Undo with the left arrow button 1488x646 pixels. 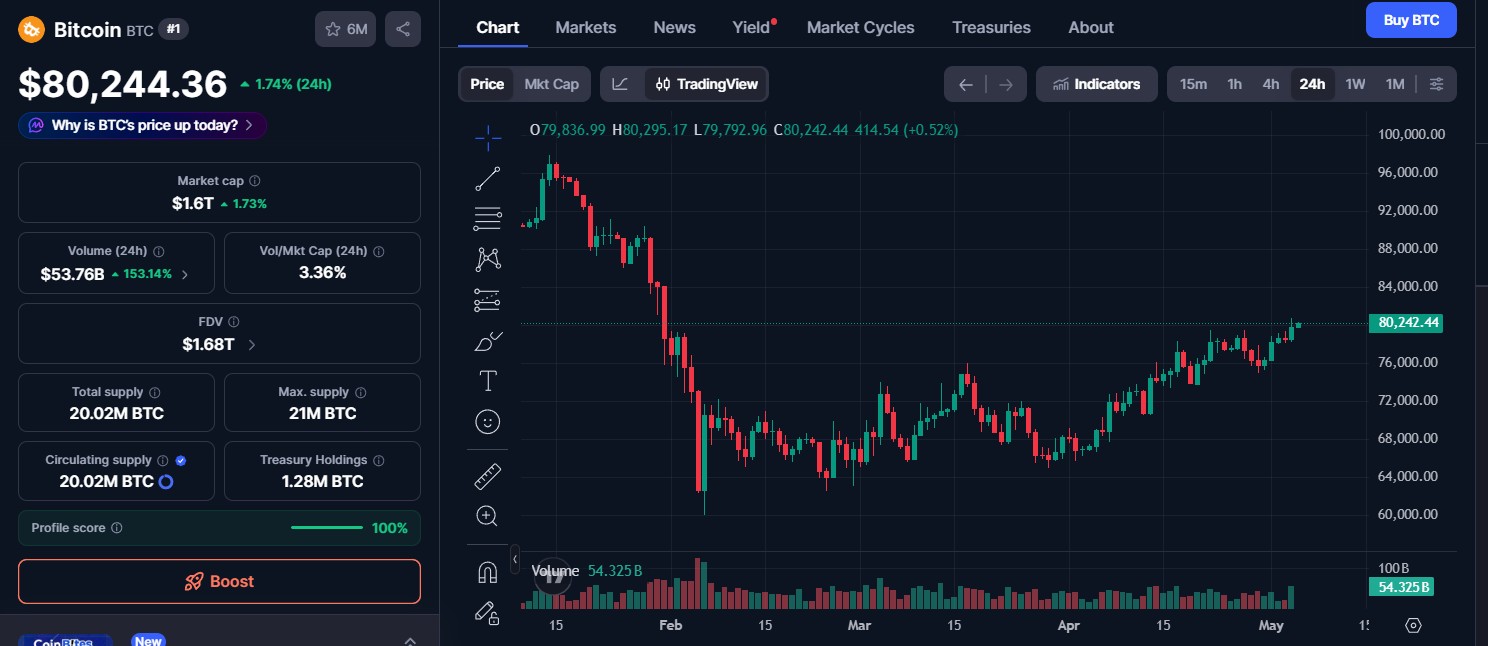click(x=965, y=84)
